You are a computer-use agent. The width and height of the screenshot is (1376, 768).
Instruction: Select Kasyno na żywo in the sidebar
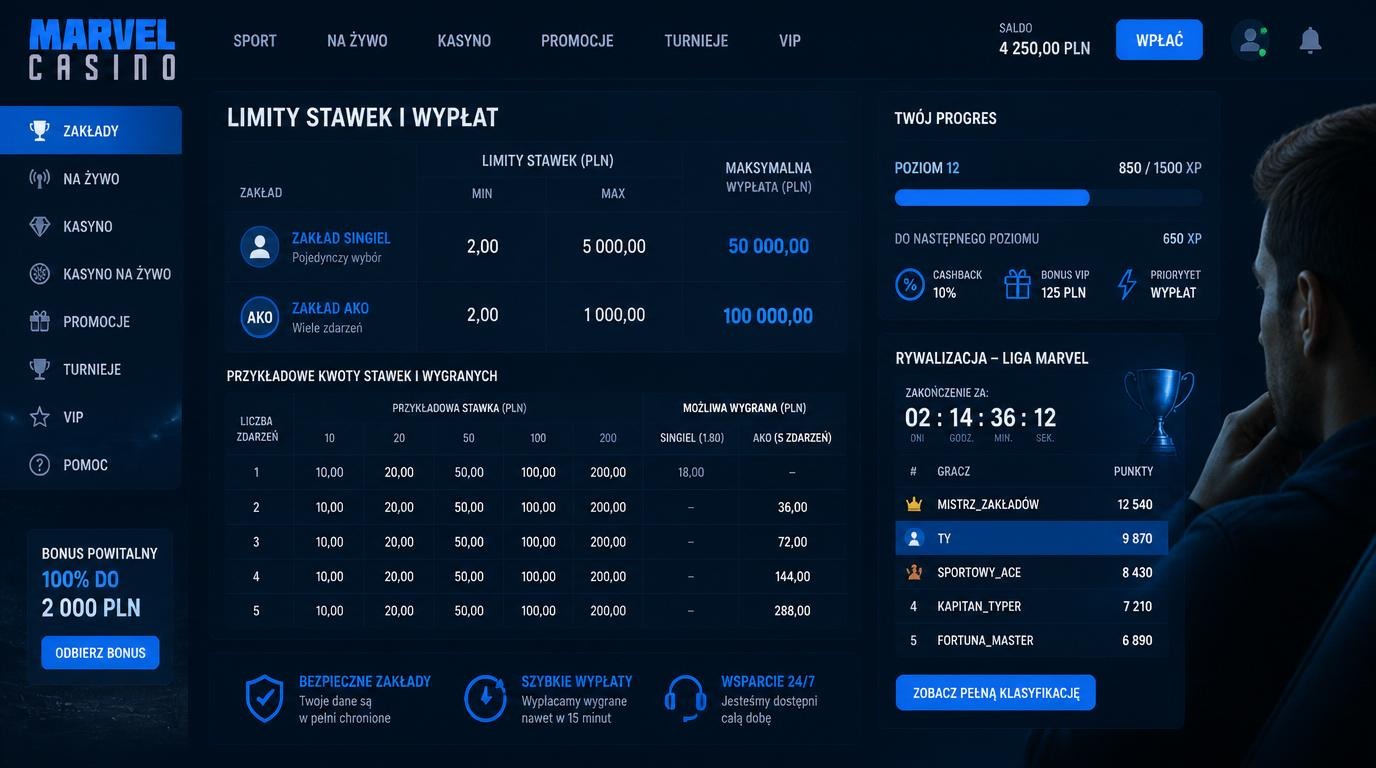91,273
